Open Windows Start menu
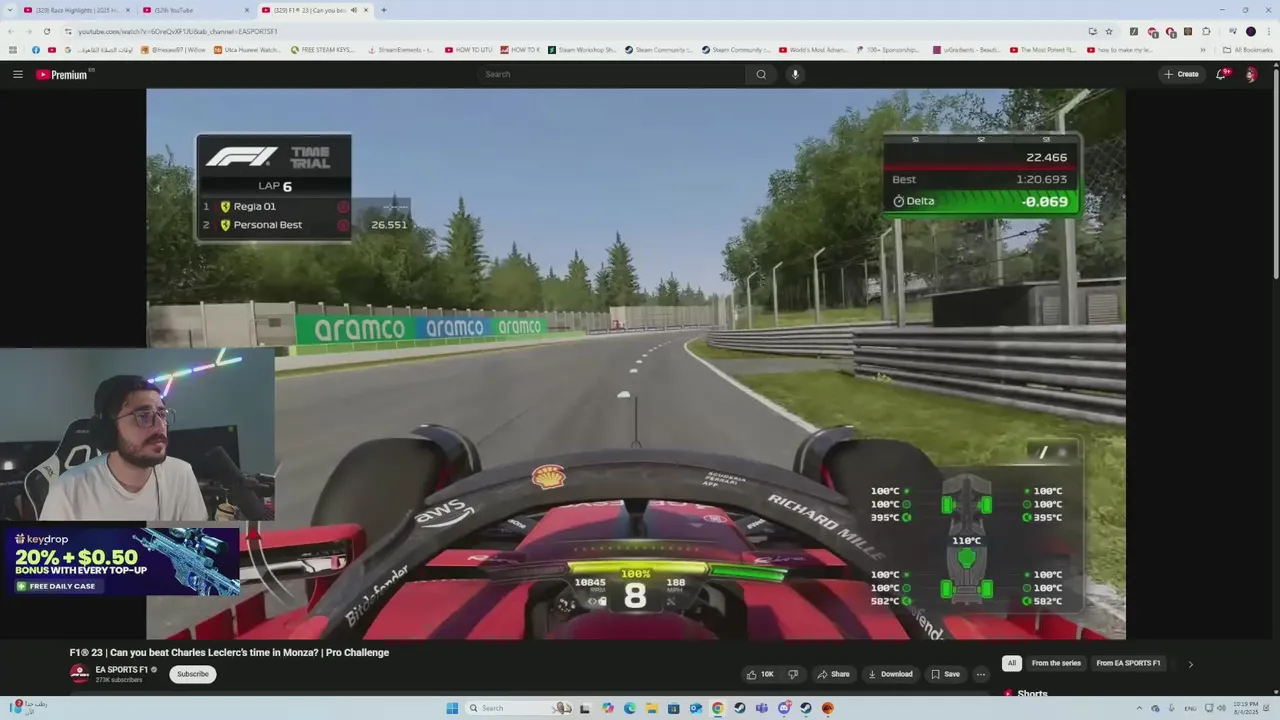 pos(452,708)
